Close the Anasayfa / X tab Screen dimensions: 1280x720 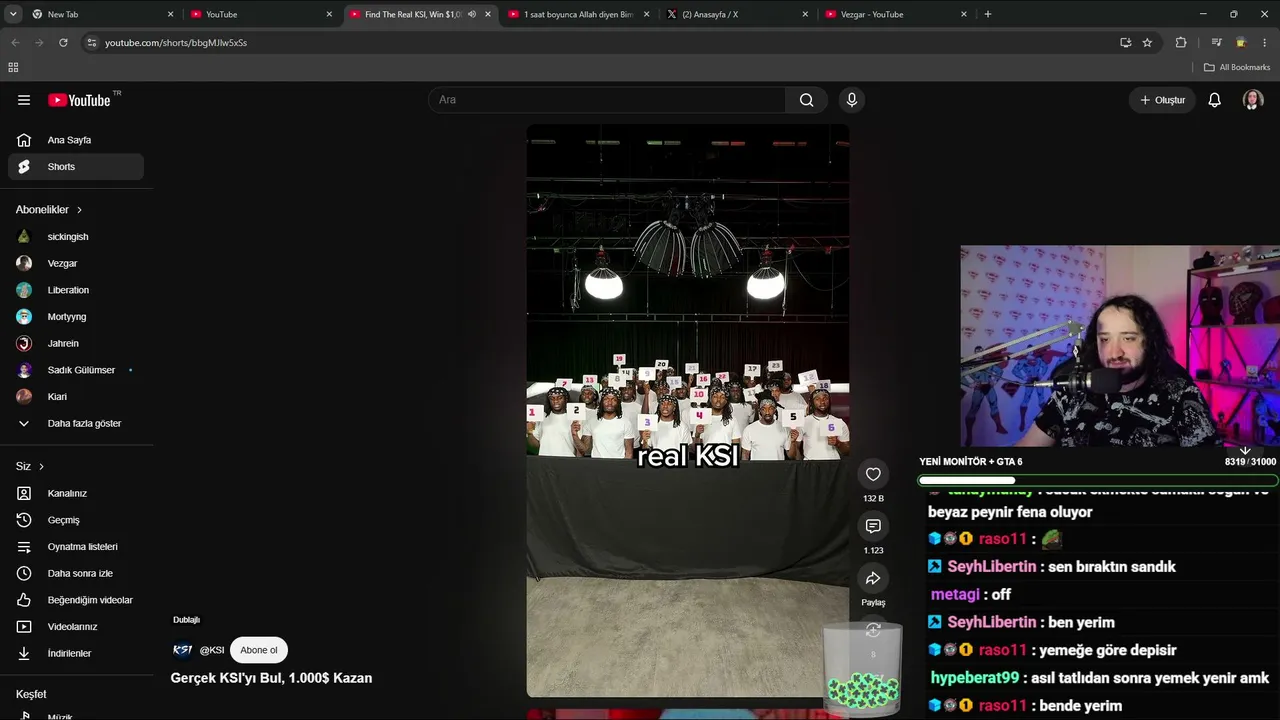[x=805, y=14]
